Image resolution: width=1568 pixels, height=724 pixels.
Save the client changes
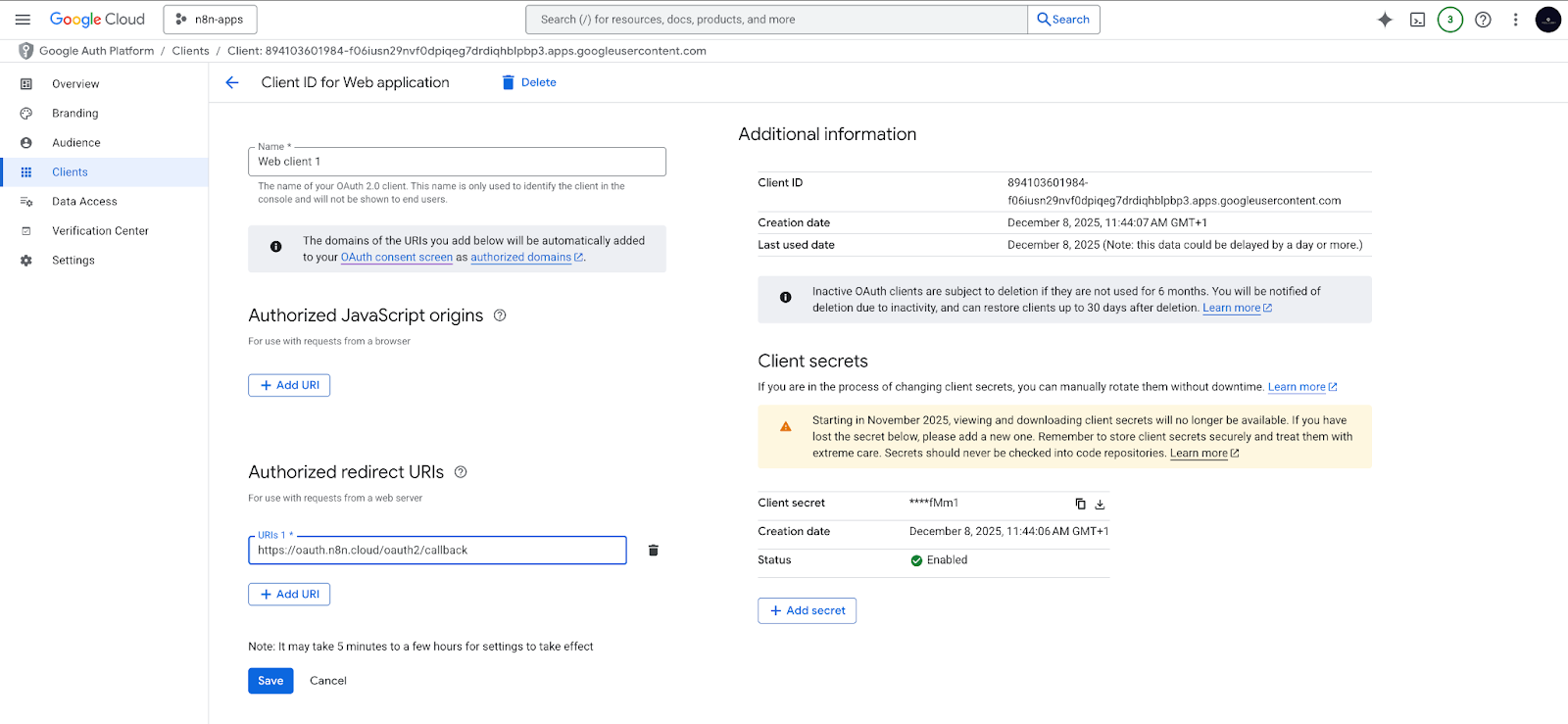270,681
